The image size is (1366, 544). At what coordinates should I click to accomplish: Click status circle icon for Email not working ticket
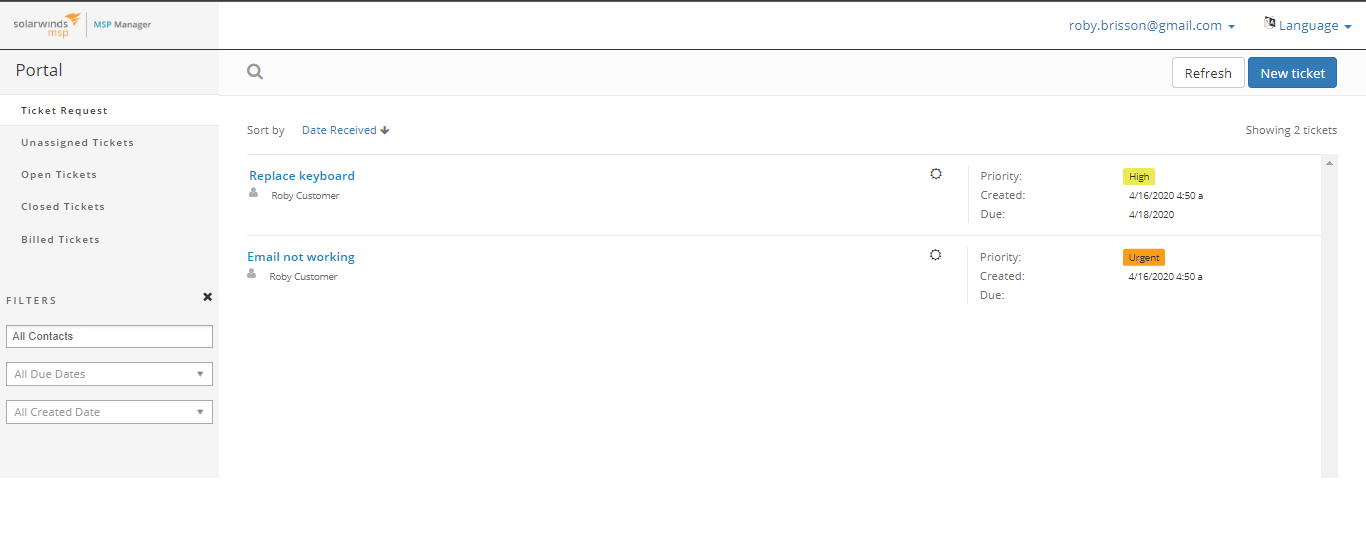point(936,255)
